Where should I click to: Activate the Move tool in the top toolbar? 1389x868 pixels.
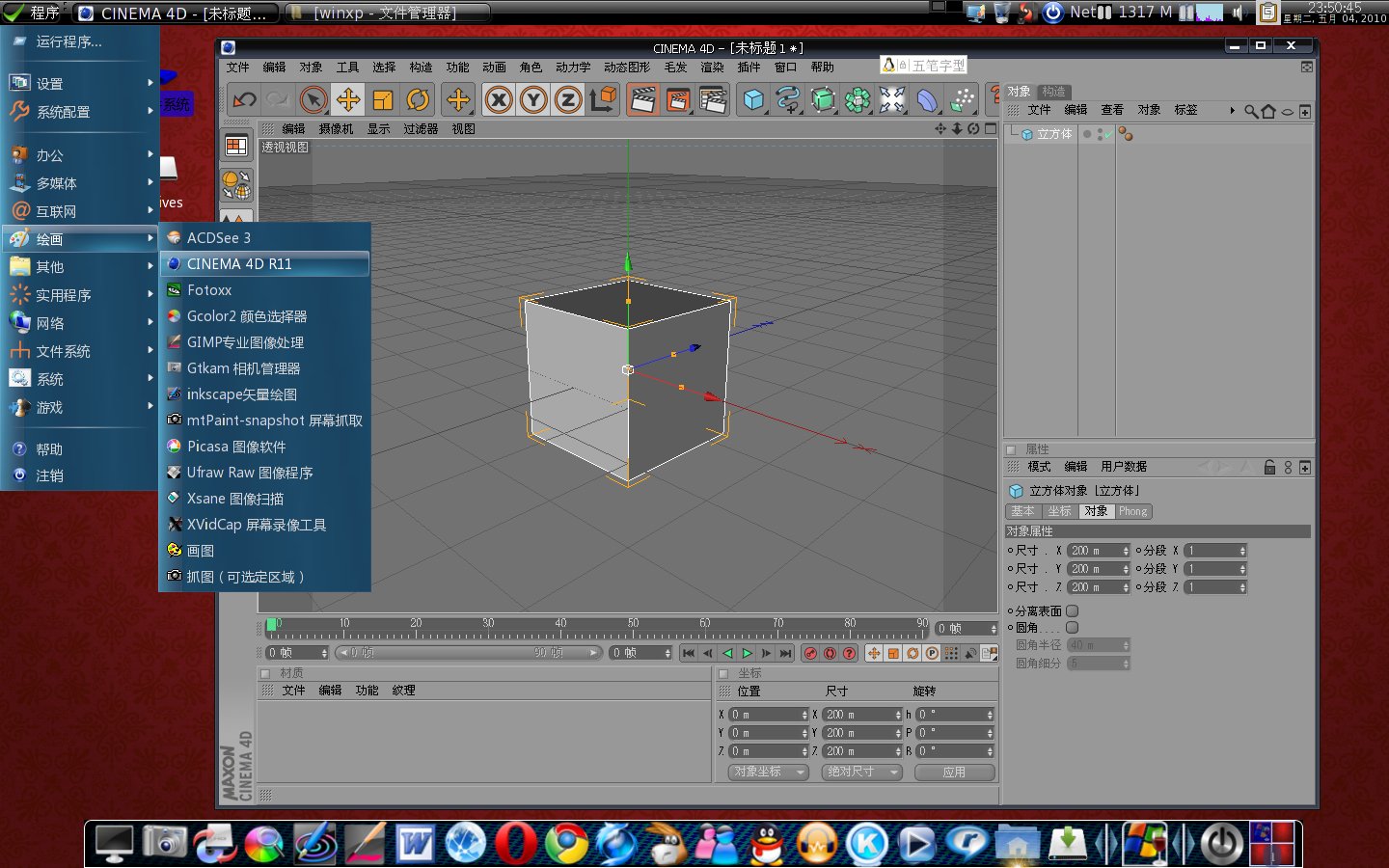[348, 99]
